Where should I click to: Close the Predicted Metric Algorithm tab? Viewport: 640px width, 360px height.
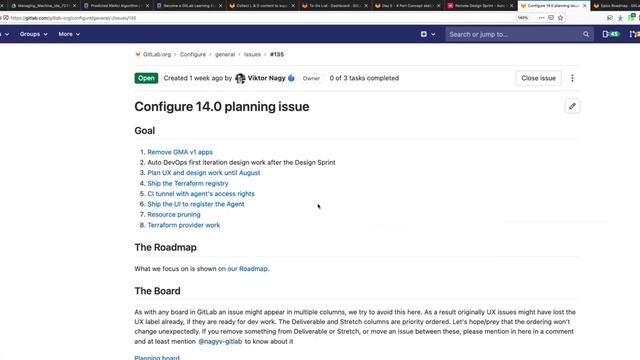(147, 6)
